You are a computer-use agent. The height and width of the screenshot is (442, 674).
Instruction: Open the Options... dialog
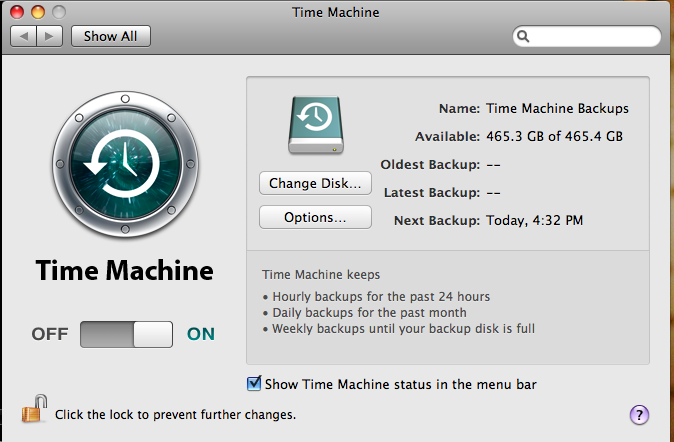tap(315, 217)
